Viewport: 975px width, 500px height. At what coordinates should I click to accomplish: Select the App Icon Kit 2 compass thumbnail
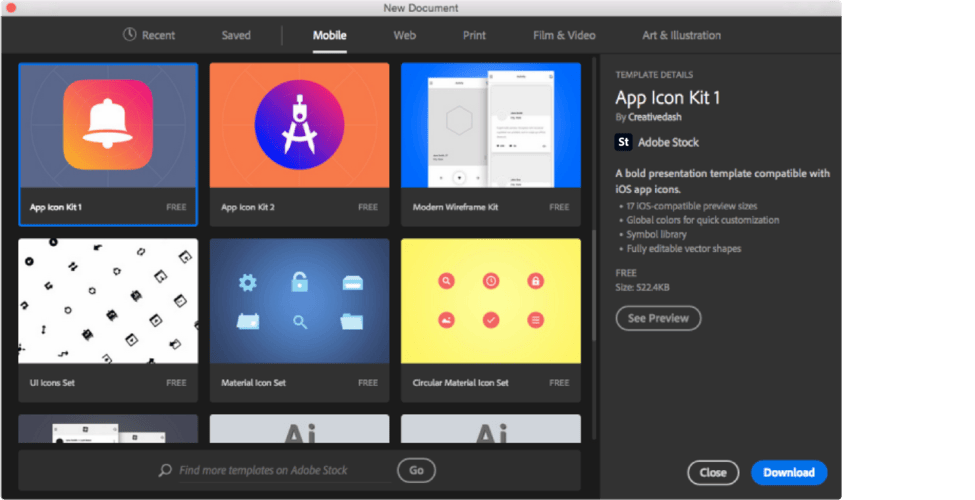(x=299, y=125)
